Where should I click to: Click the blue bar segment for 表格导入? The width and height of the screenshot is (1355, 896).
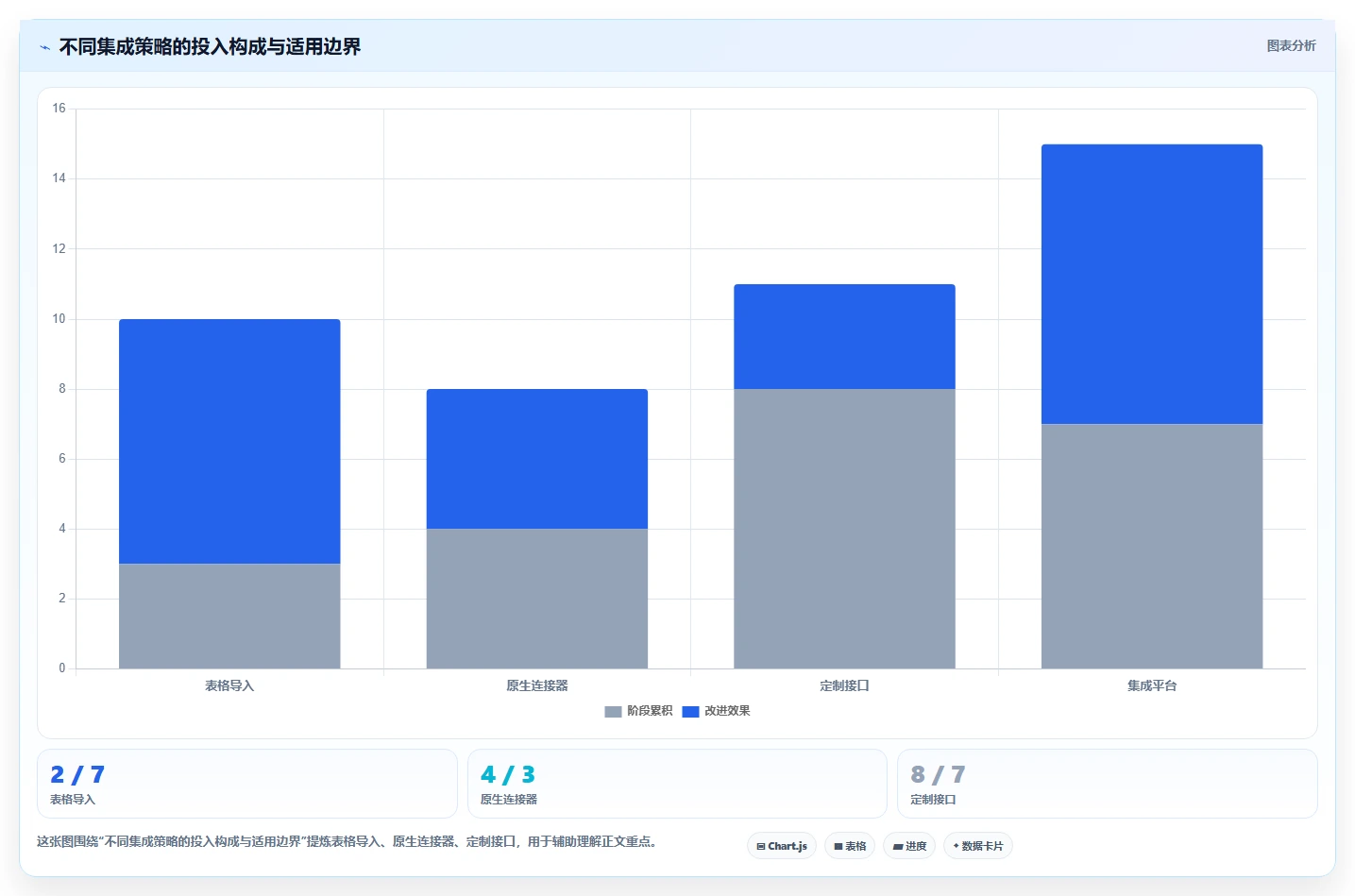(x=229, y=441)
